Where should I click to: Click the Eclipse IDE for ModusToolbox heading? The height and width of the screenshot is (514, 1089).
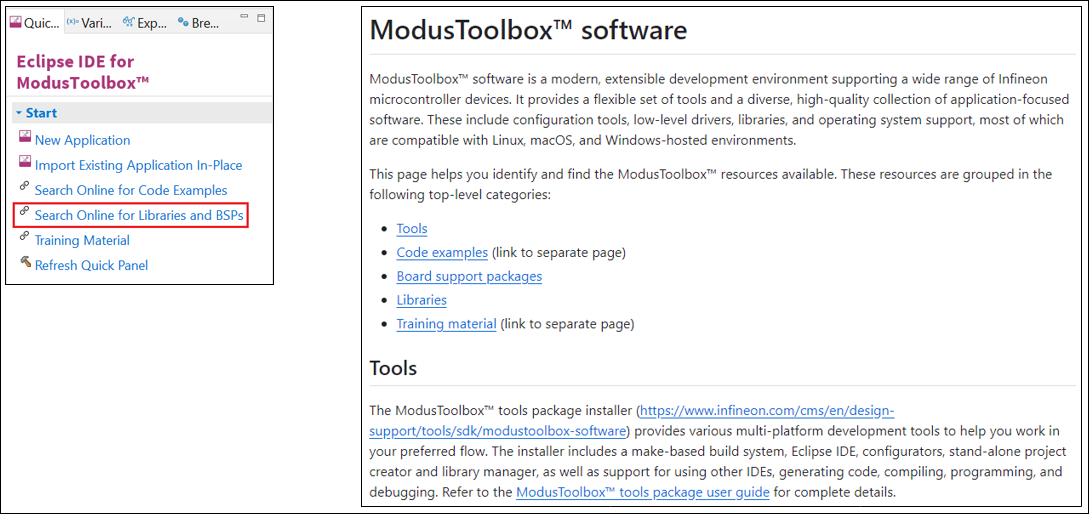(x=83, y=72)
